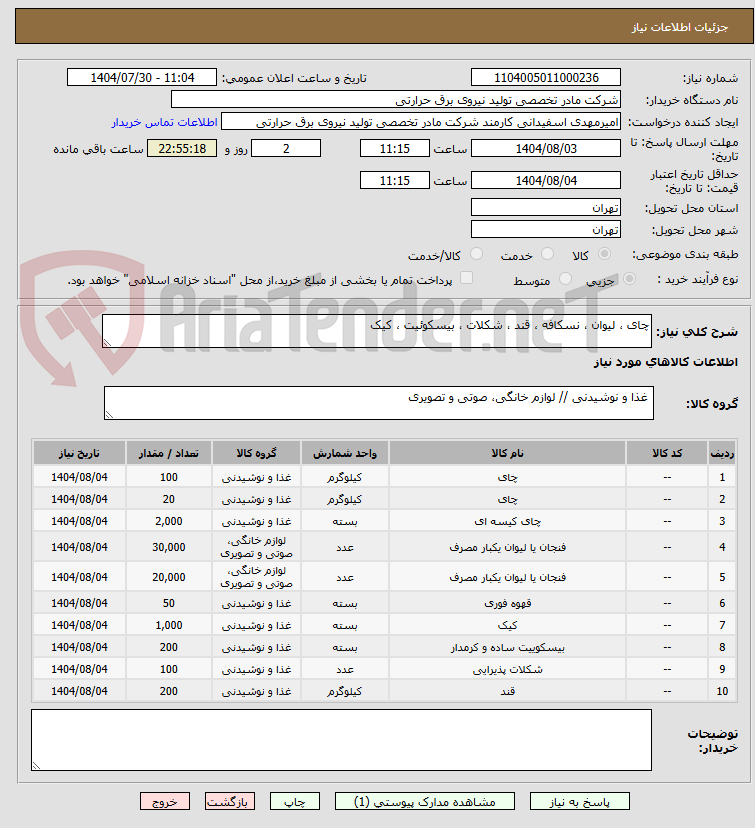
Task: Click the remaining time field 22:55:18
Action: click(x=182, y=148)
